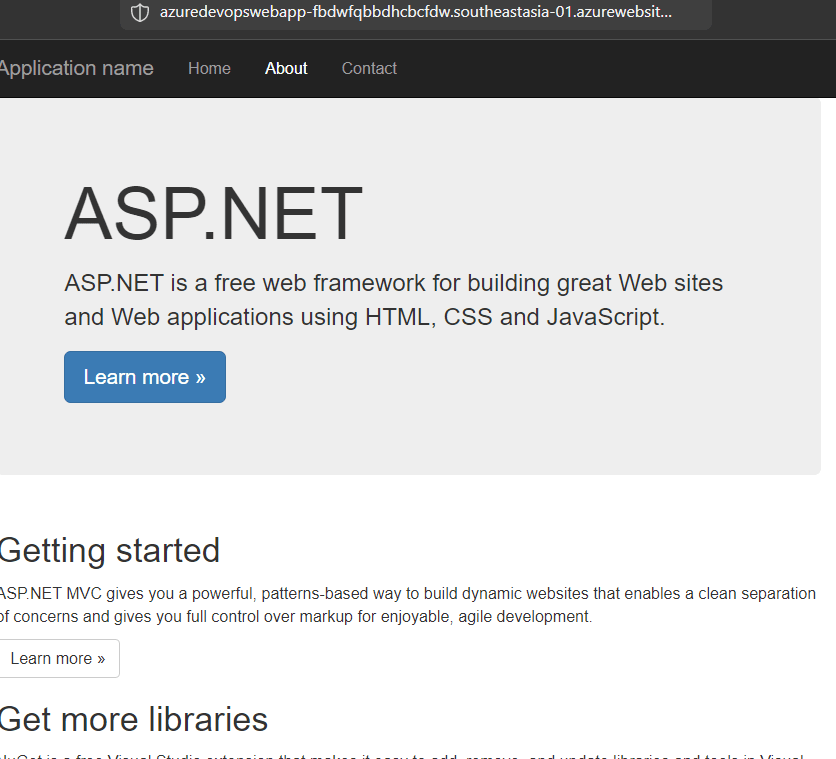Go to the Home nav item
This screenshot has width=836, height=759.
209,68
